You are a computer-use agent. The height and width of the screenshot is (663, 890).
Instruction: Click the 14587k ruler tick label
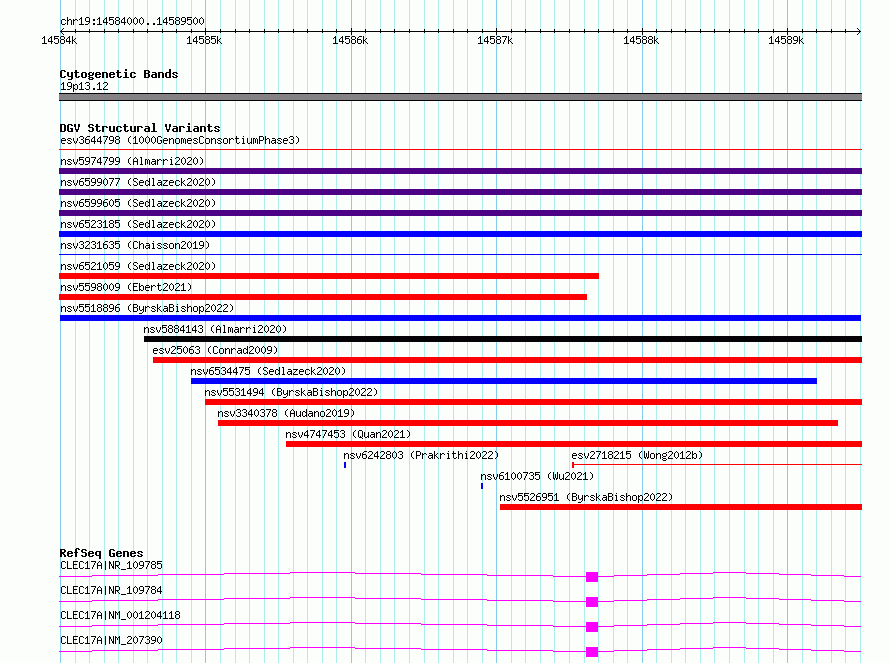pyautogui.click(x=495, y=40)
